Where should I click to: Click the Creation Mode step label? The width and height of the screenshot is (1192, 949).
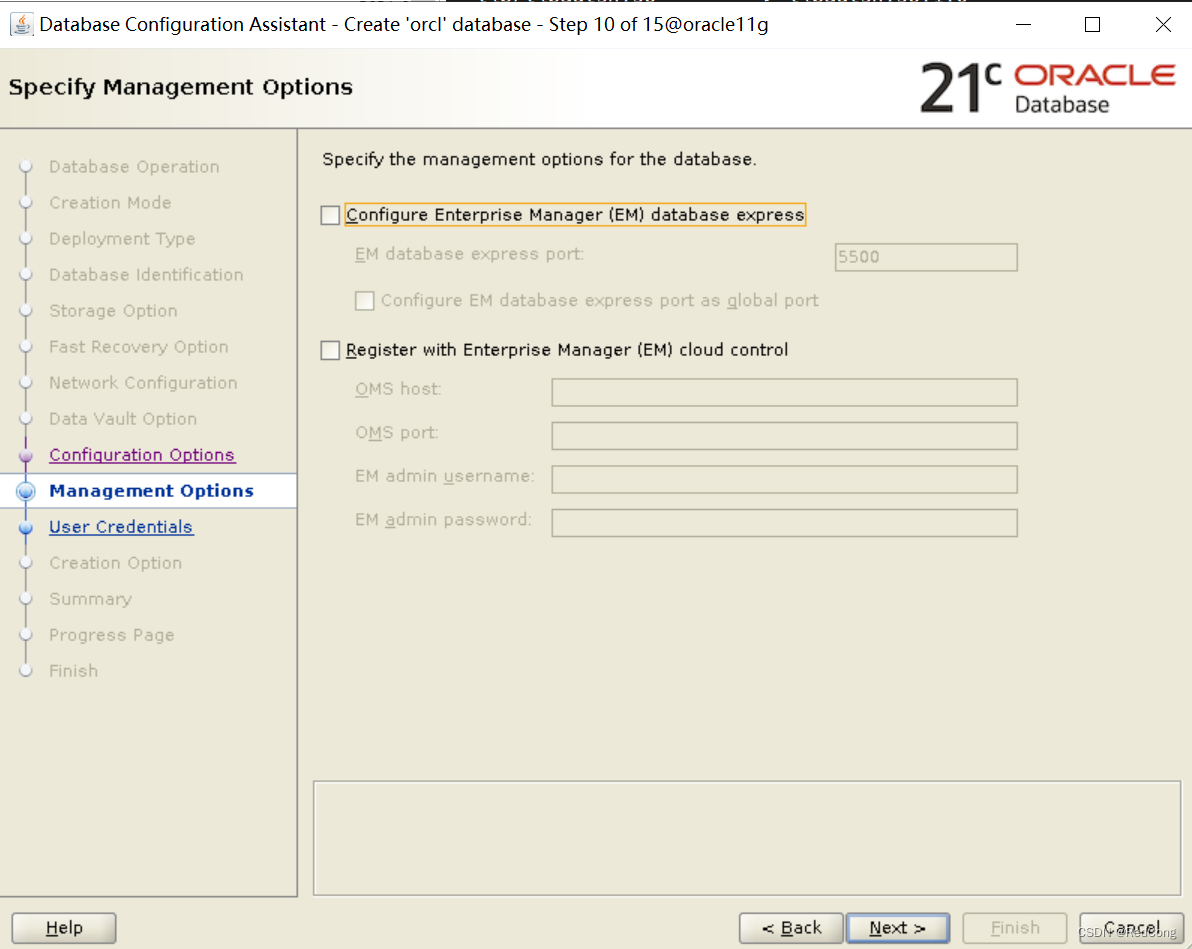[110, 203]
